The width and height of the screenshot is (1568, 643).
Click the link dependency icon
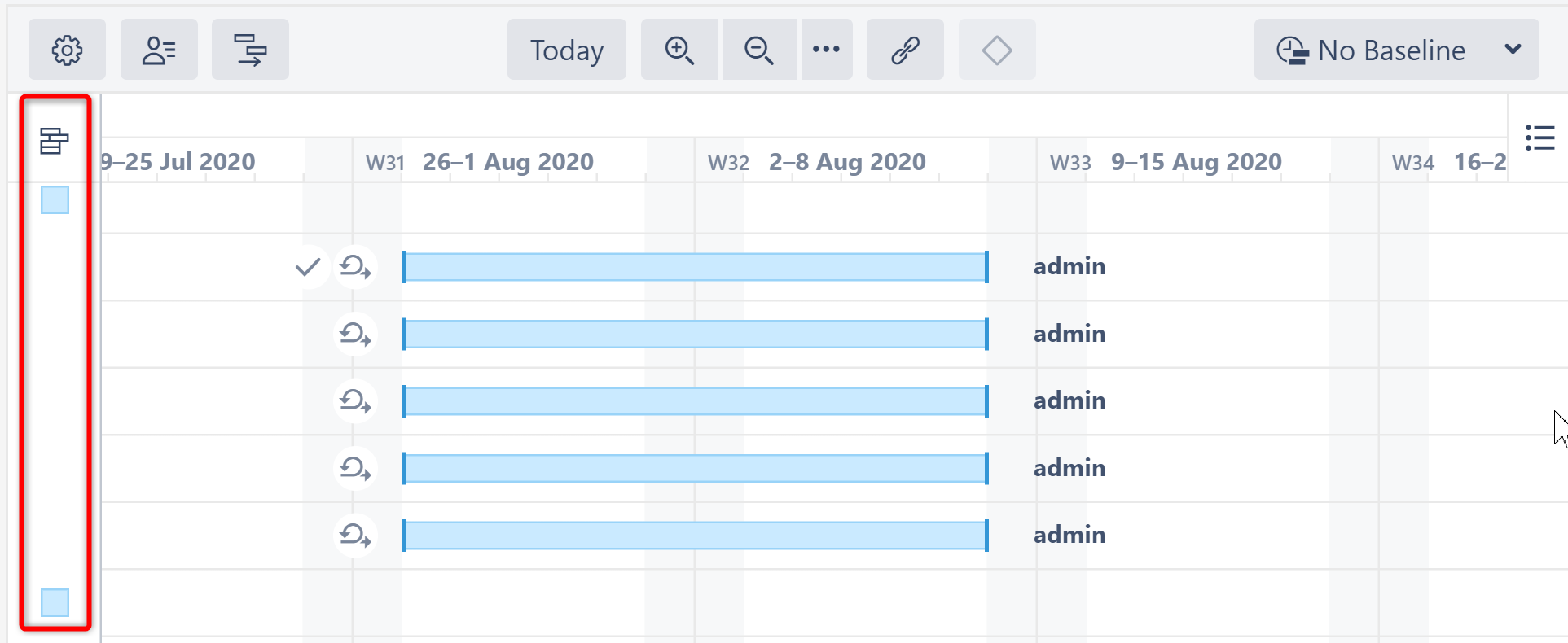pyautogui.click(x=905, y=50)
